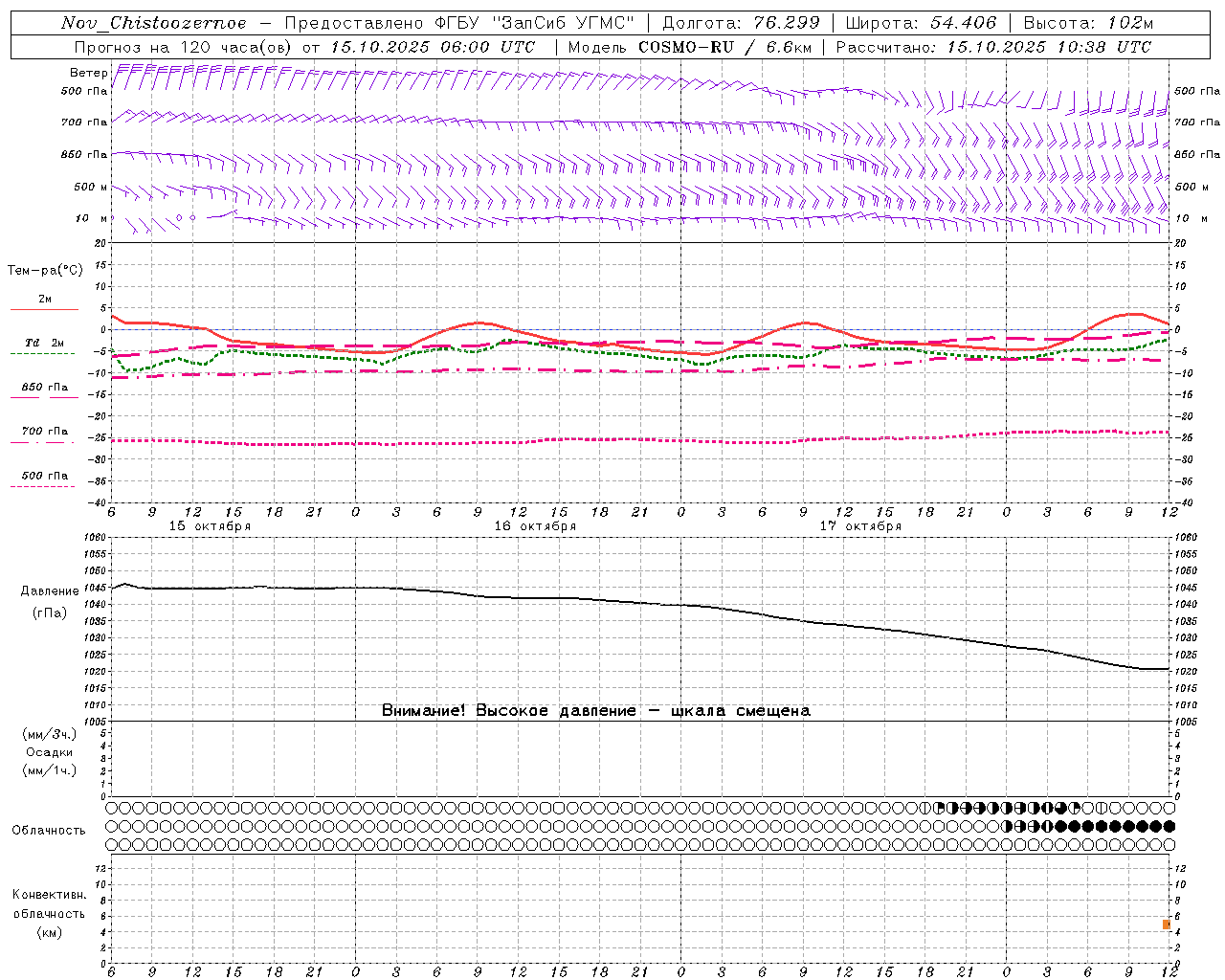Image resolution: width=1225 pixels, height=980 pixels.
Task: Select the 17 октября date label
Action: (x=860, y=526)
